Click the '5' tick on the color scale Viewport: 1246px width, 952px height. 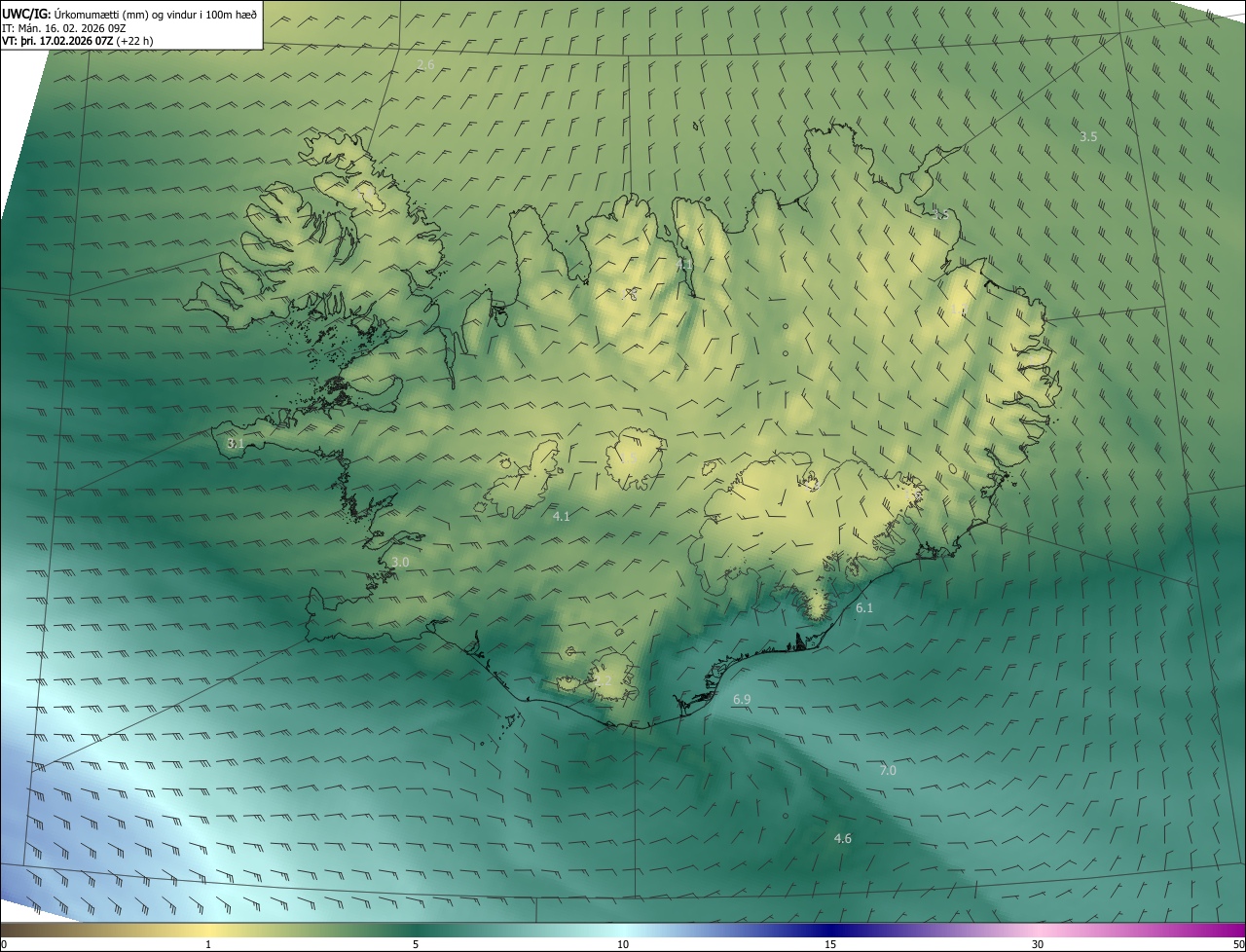tap(416, 945)
